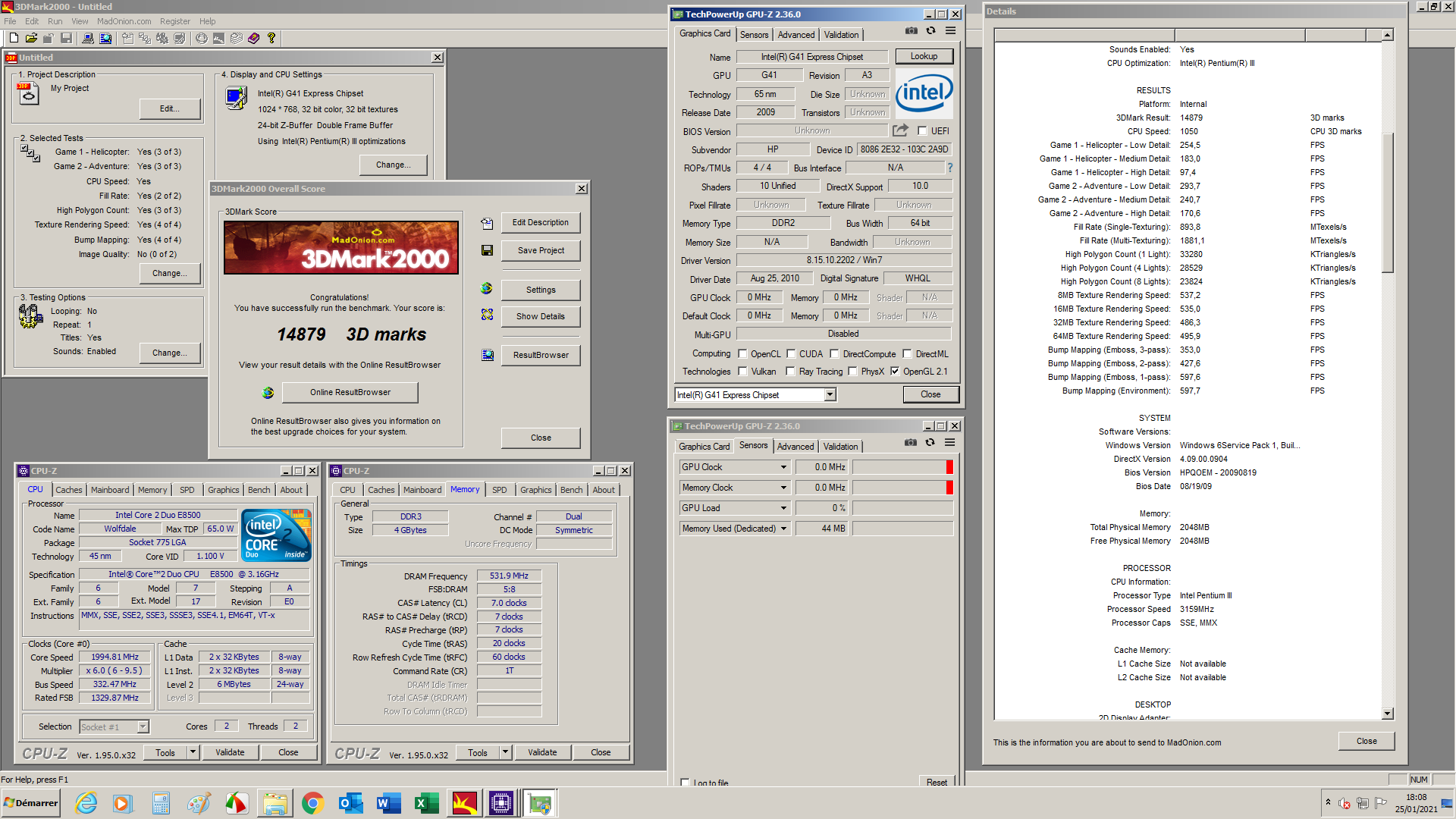
Task: Click the purple help book toolbar icon
Action: (253, 38)
